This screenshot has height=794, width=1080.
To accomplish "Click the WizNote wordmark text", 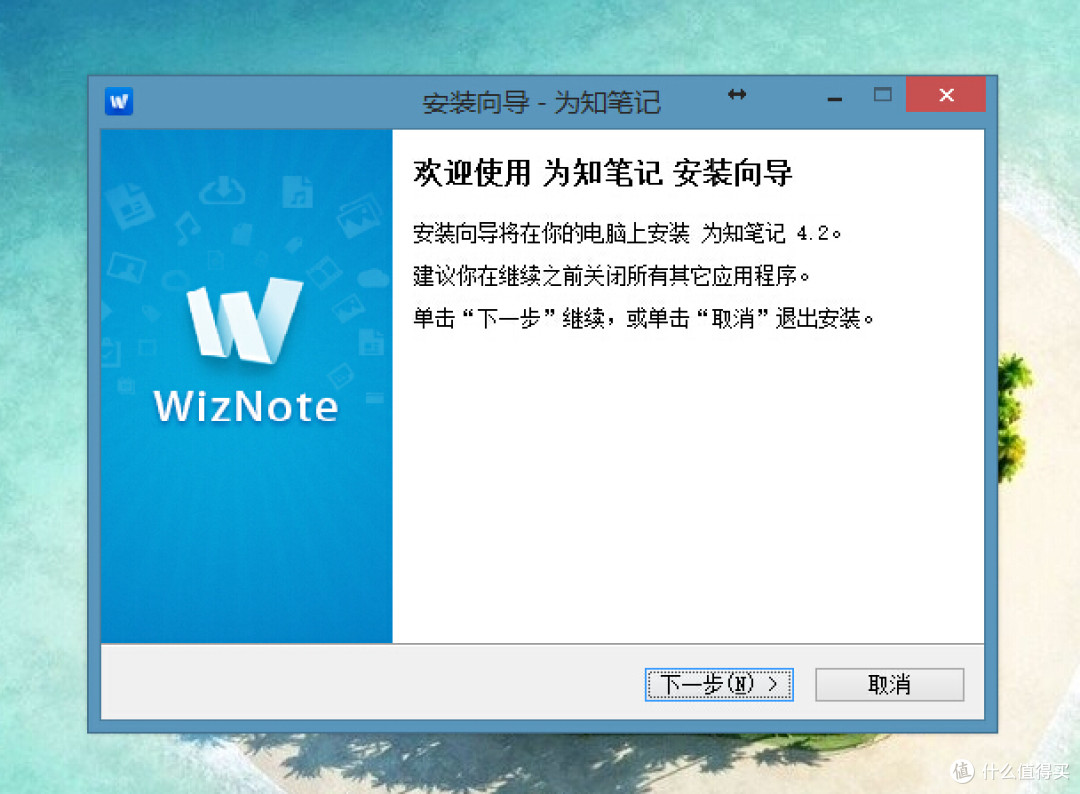I will point(246,406).
